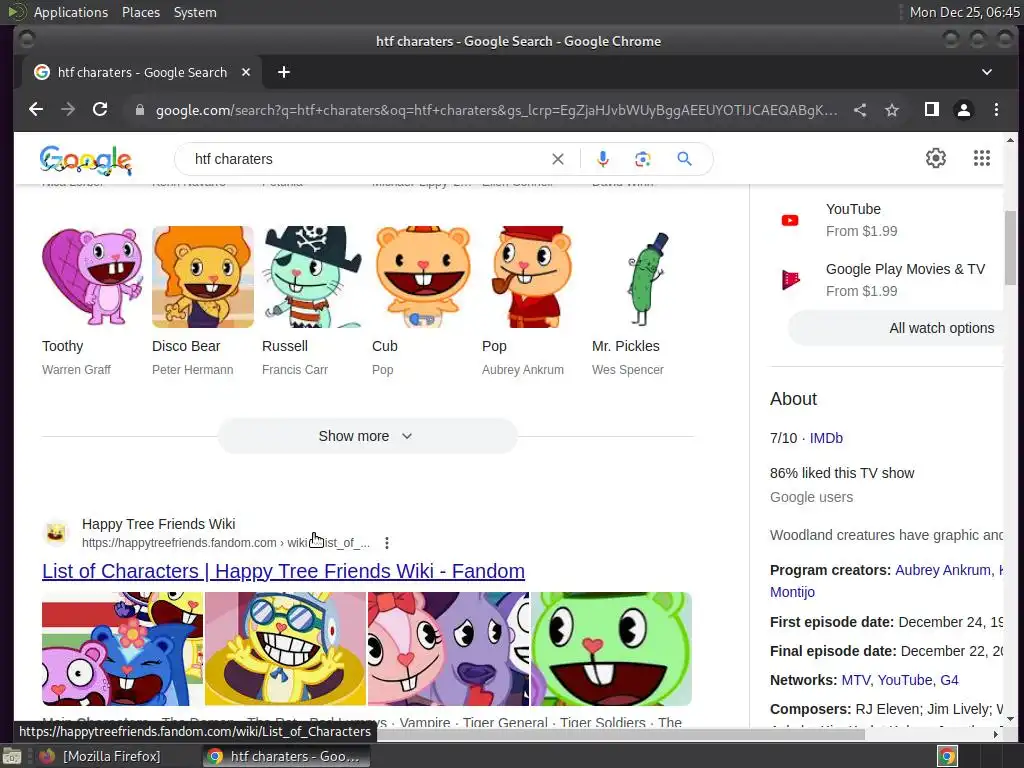Screen dimensions: 1024x768
Task: Bookmark this page with the star
Action: pos(892,110)
